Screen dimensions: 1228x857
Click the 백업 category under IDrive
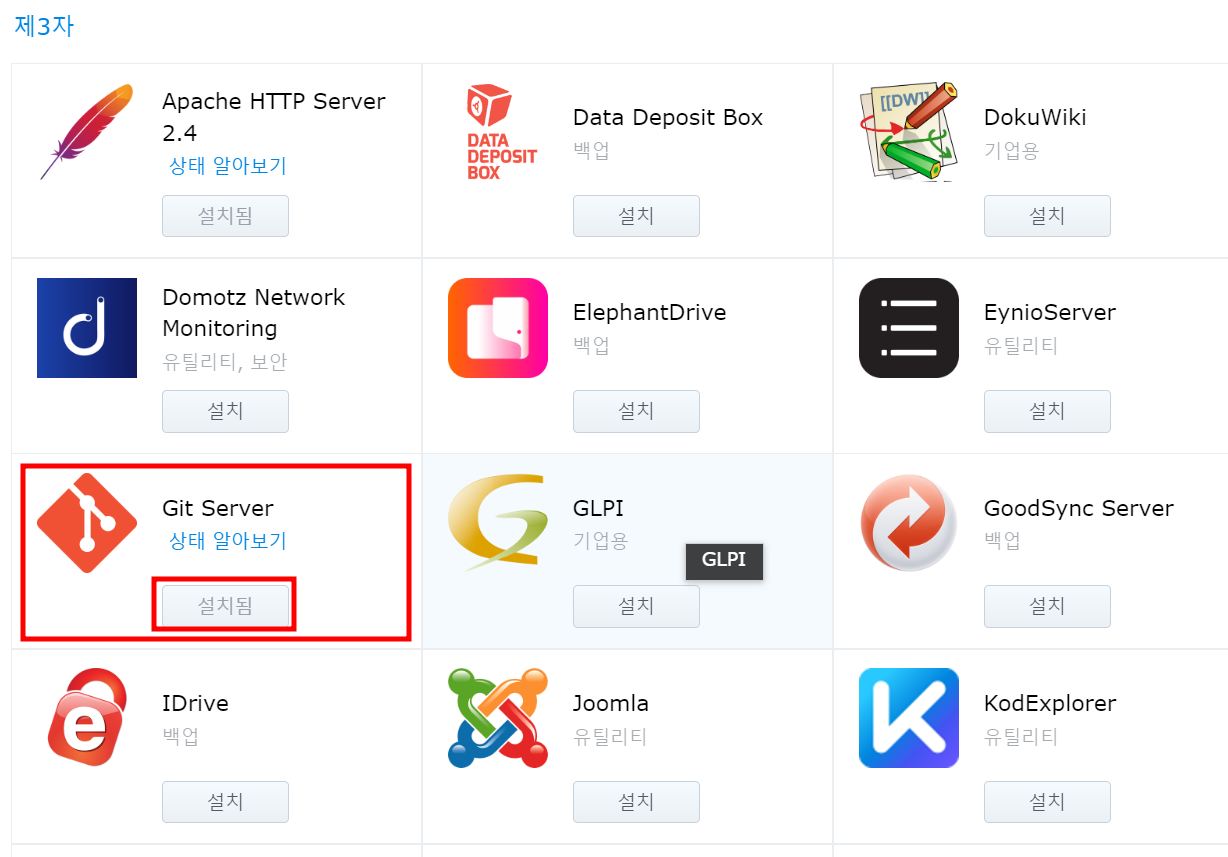click(180, 737)
